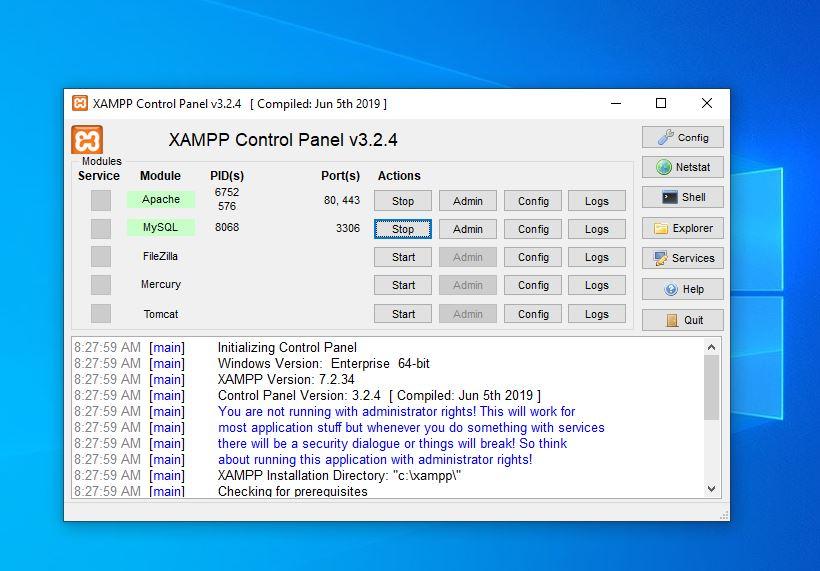Viewport: 820px width, 571px height.
Task: Click Apache PID 6752
Action: (227, 192)
